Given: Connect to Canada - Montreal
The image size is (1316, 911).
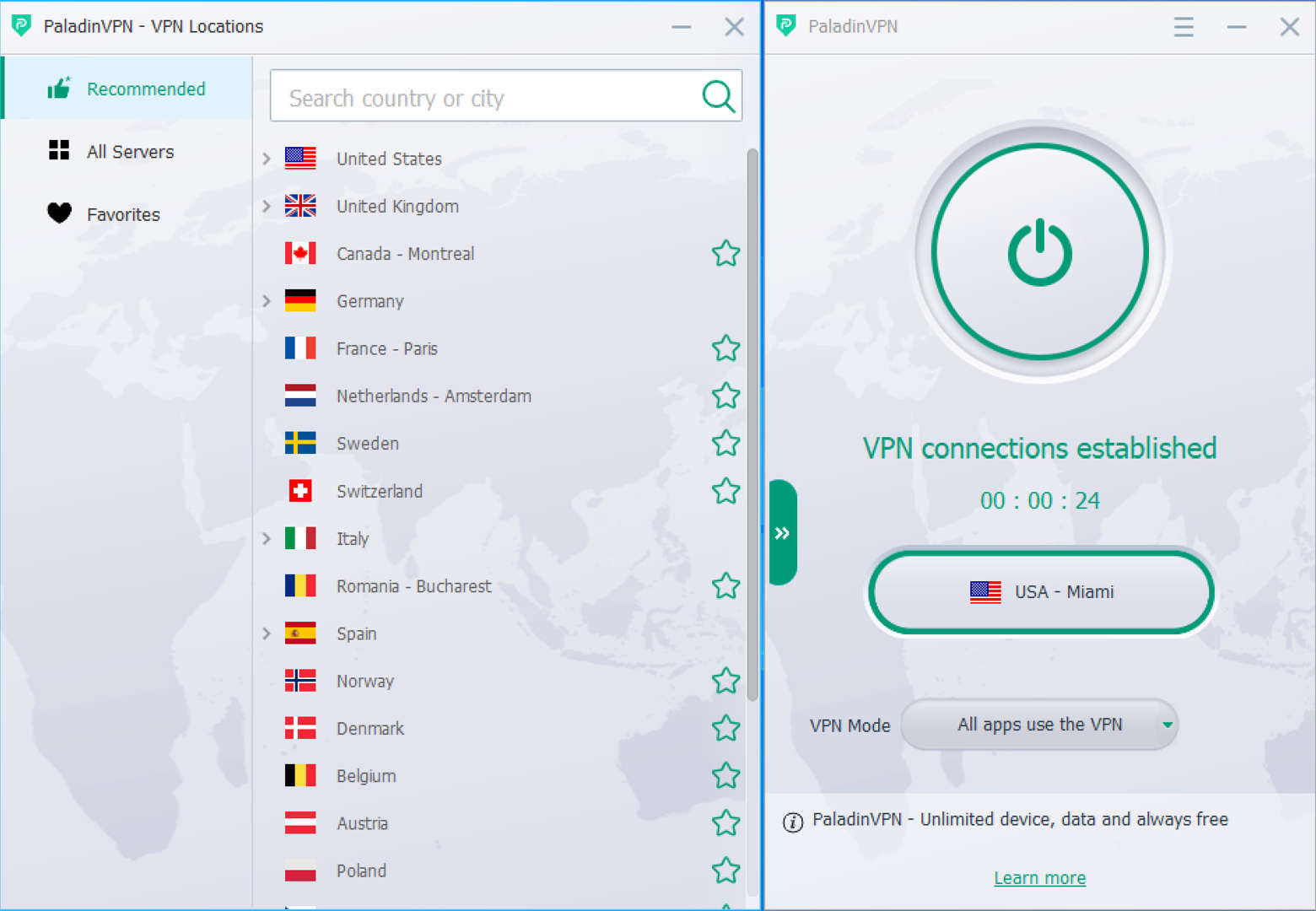Looking at the screenshot, I should 405,253.
